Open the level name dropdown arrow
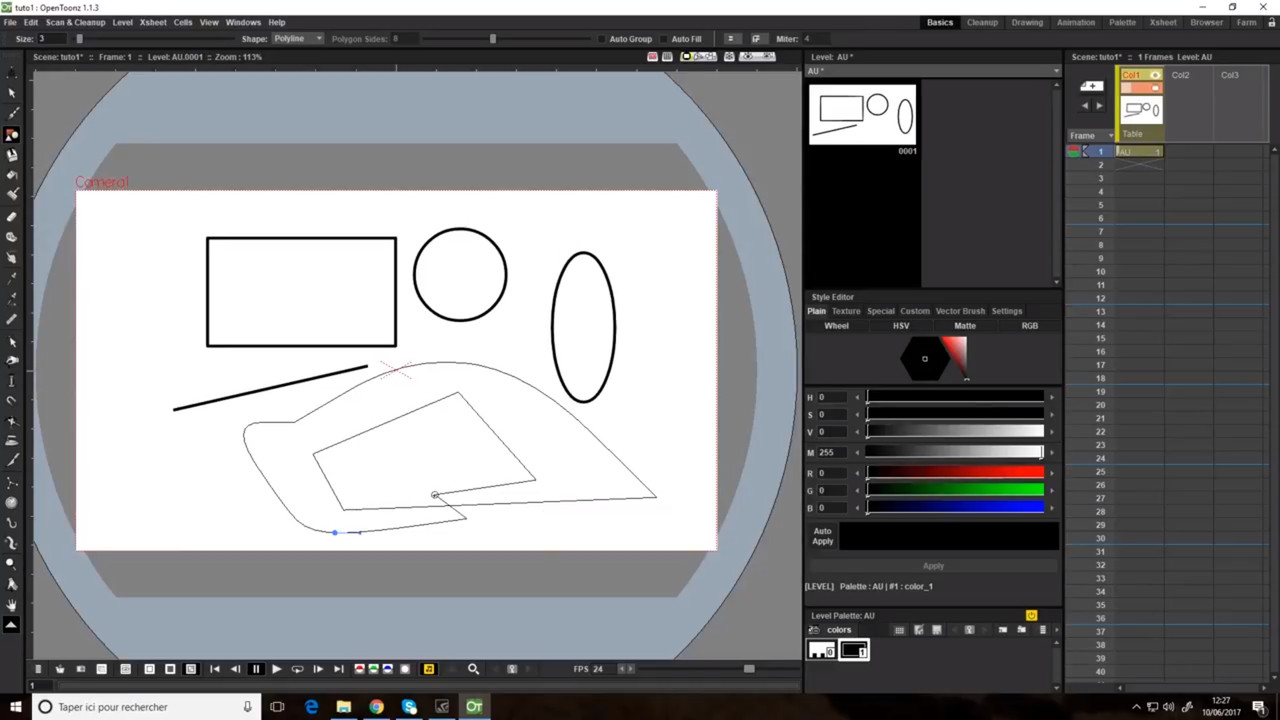The width and height of the screenshot is (1280, 720). [1056, 71]
